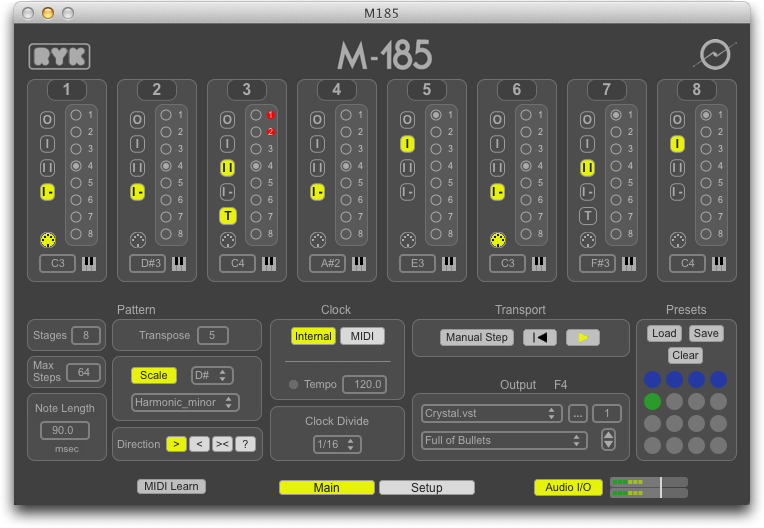The height and width of the screenshot is (528, 764).
Task: Click Load in Presets
Action: tap(664, 333)
